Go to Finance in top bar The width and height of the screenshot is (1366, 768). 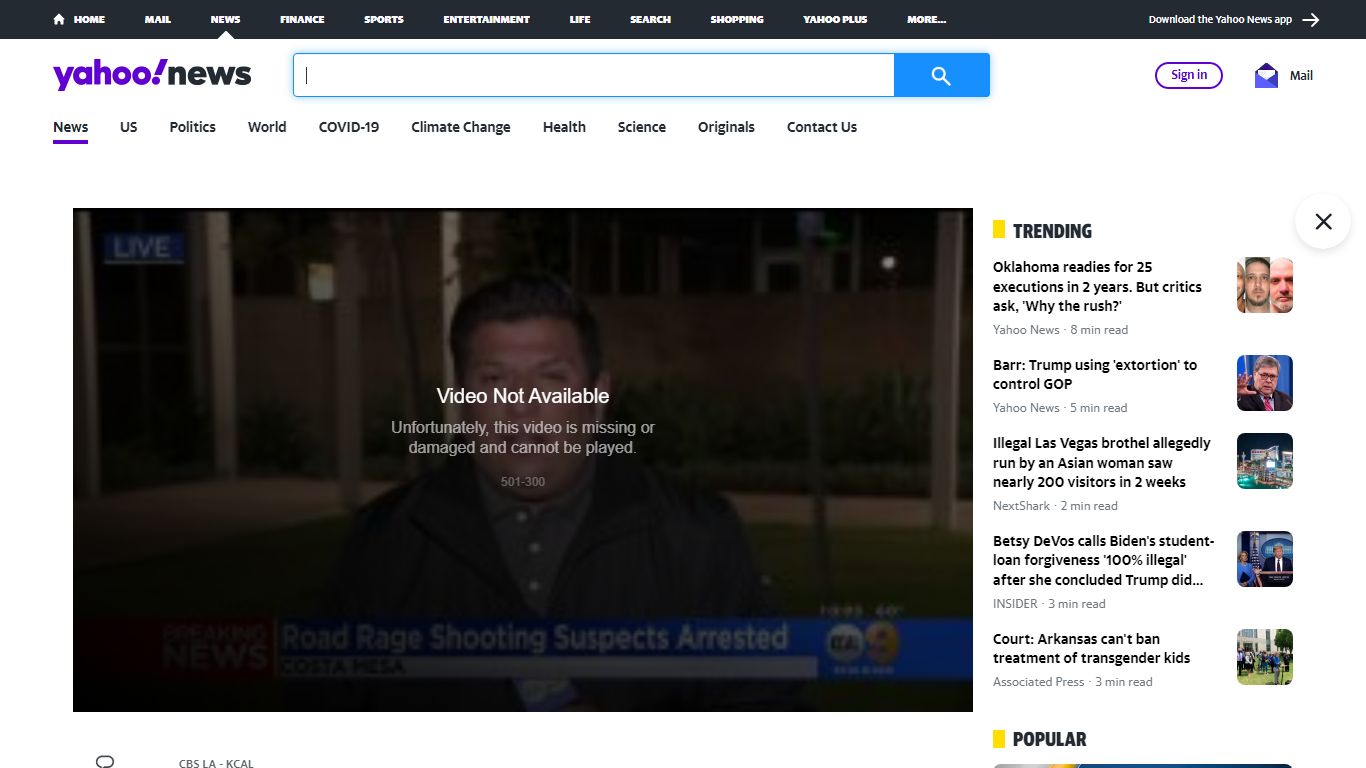point(302,19)
